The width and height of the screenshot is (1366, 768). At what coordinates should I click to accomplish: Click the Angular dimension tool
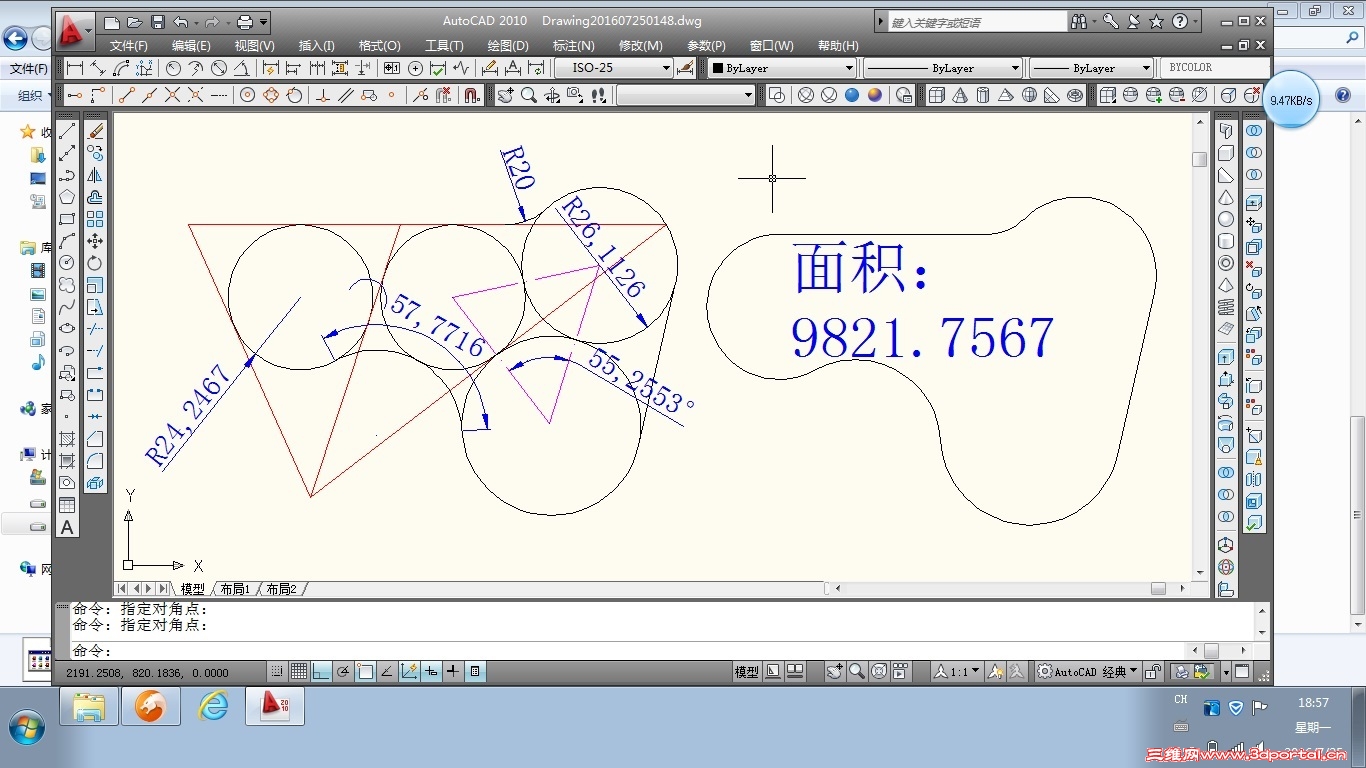pyautogui.click(x=241, y=68)
